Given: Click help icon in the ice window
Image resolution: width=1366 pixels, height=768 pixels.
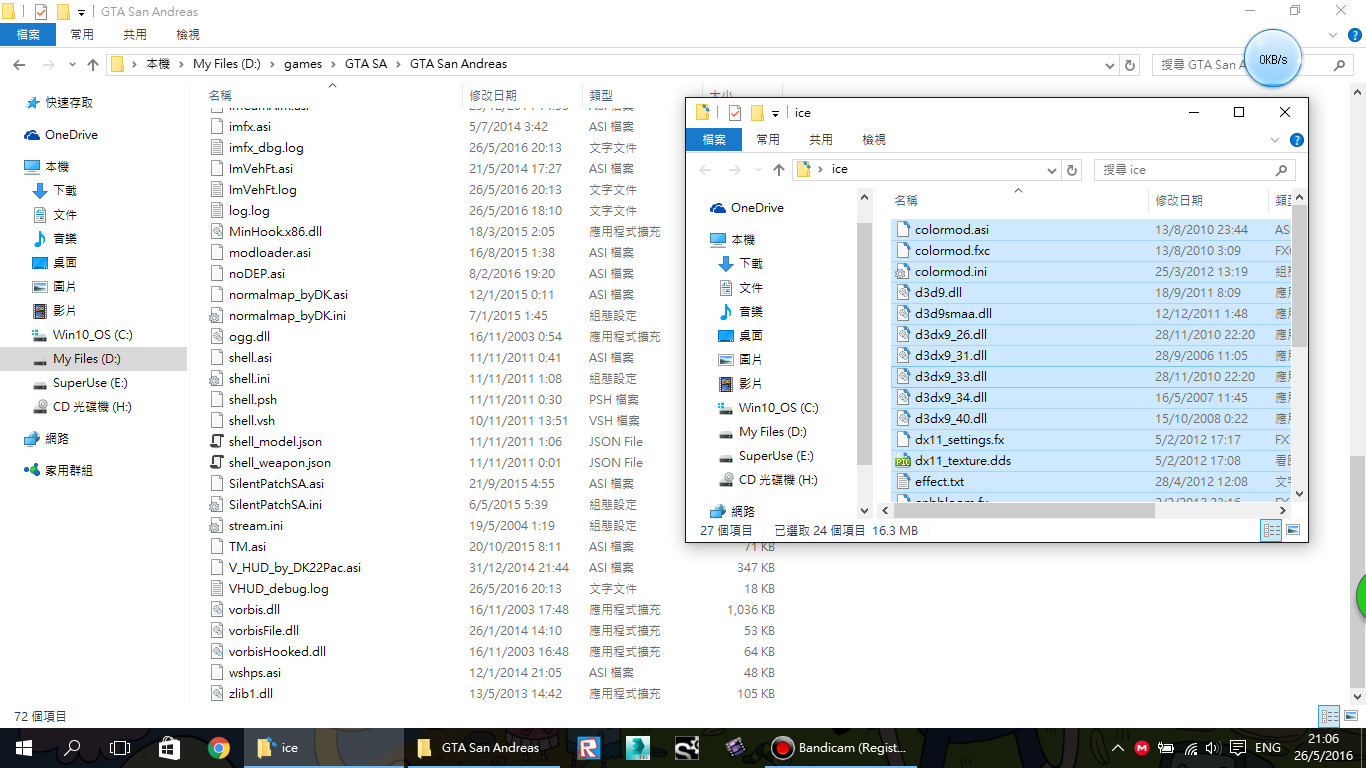Looking at the screenshot, I should click(x=1296, y=140).
